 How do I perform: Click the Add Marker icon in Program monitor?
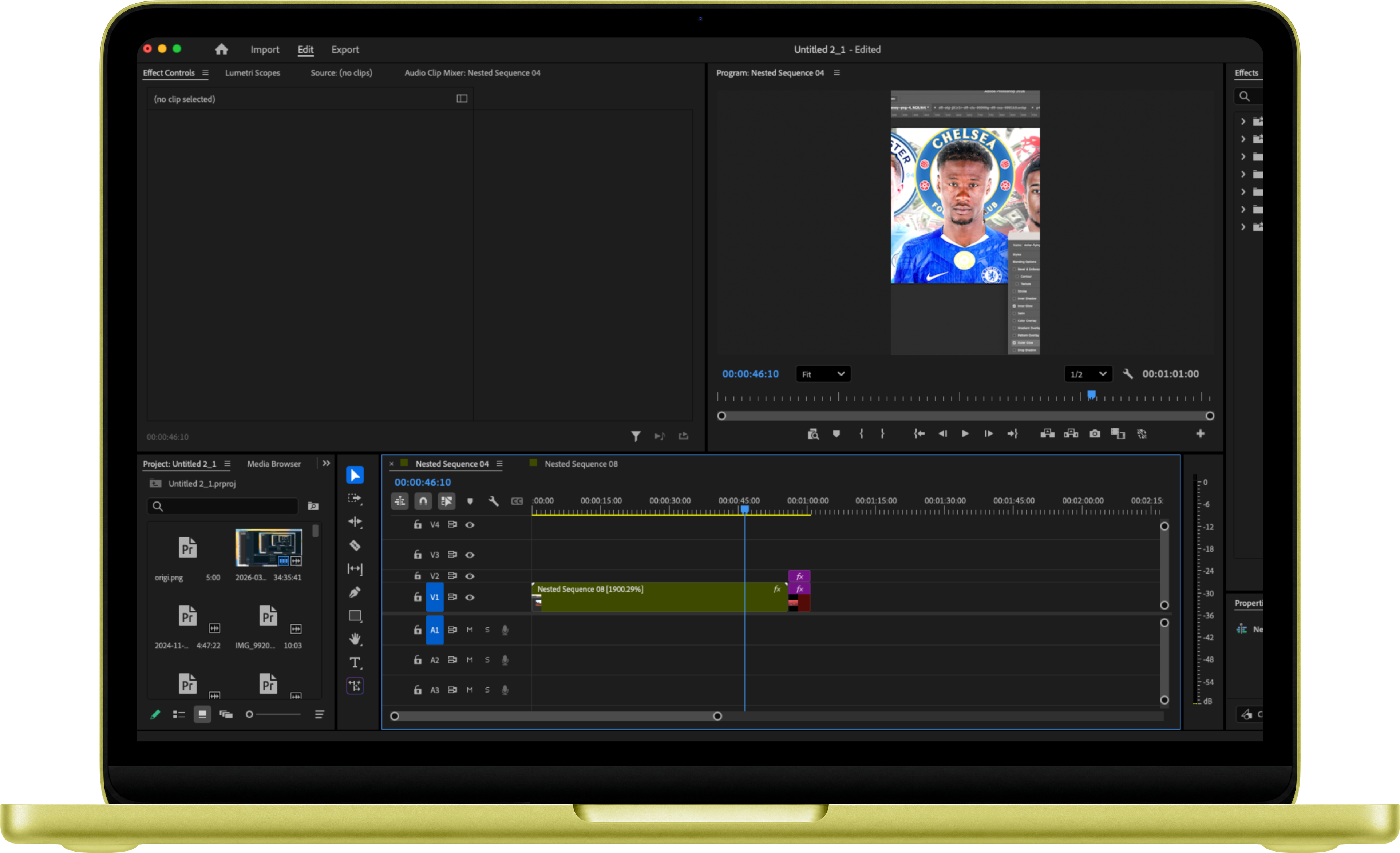(837, 434)
